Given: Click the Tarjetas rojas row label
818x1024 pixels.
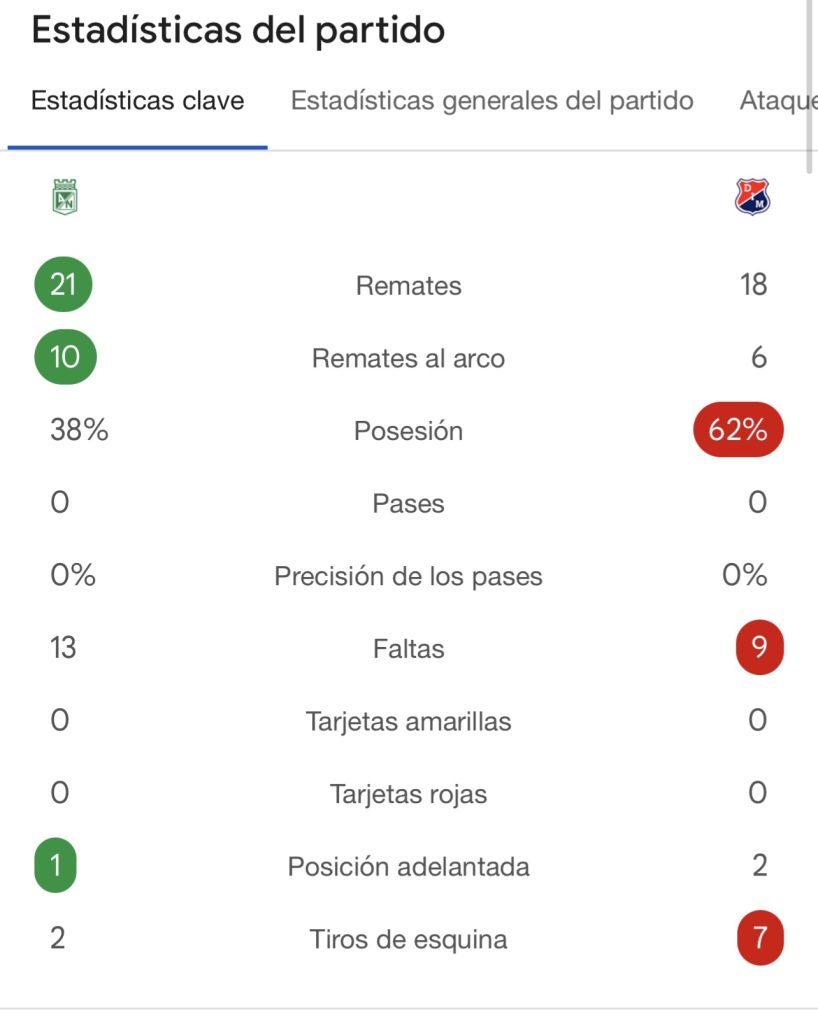Looking at the screenshot, I should (408, 795).
